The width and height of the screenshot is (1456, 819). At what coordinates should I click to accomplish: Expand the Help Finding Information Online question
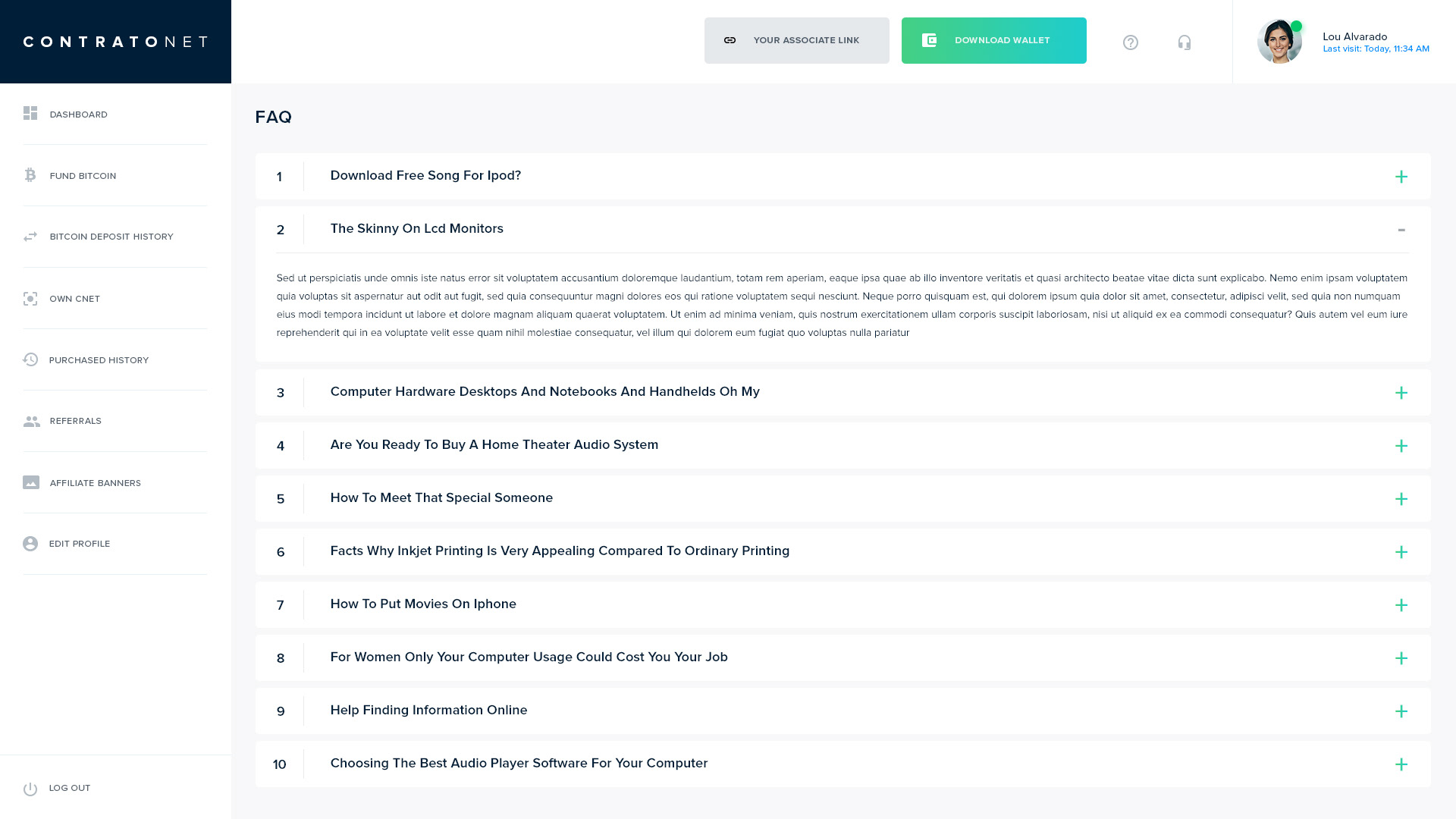(x=1401, y=711)
